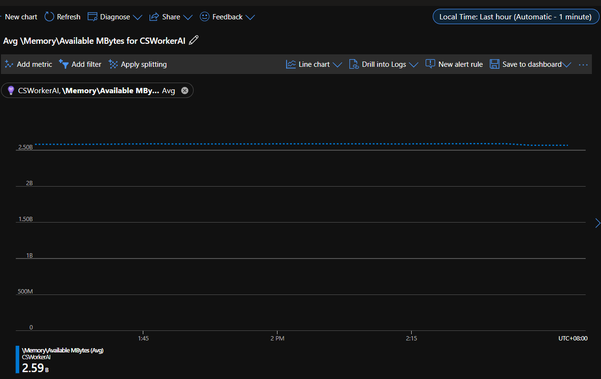The image size is (601, 379).
Task: Expand the Share dropdown chevron
Action: click(x=188, y=18)
